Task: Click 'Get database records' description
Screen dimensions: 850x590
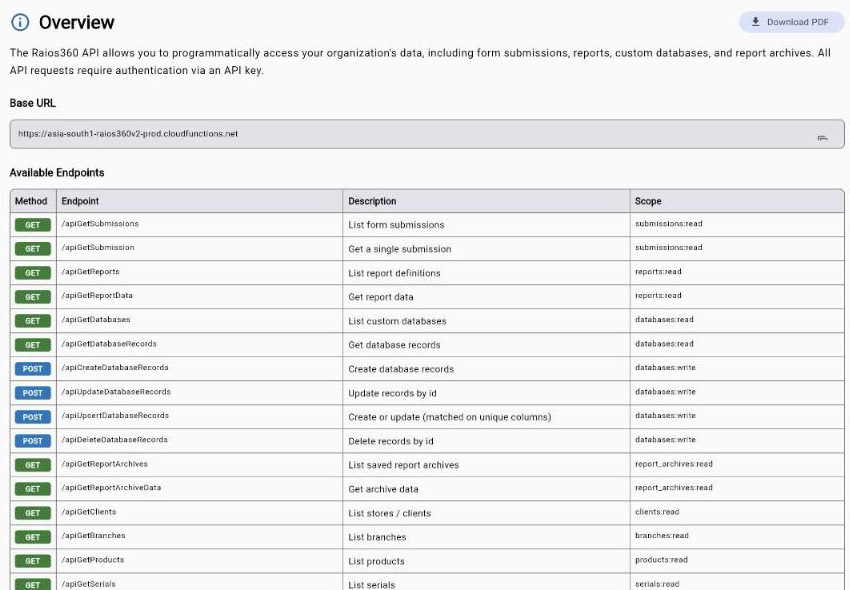Action: [395, 345]
